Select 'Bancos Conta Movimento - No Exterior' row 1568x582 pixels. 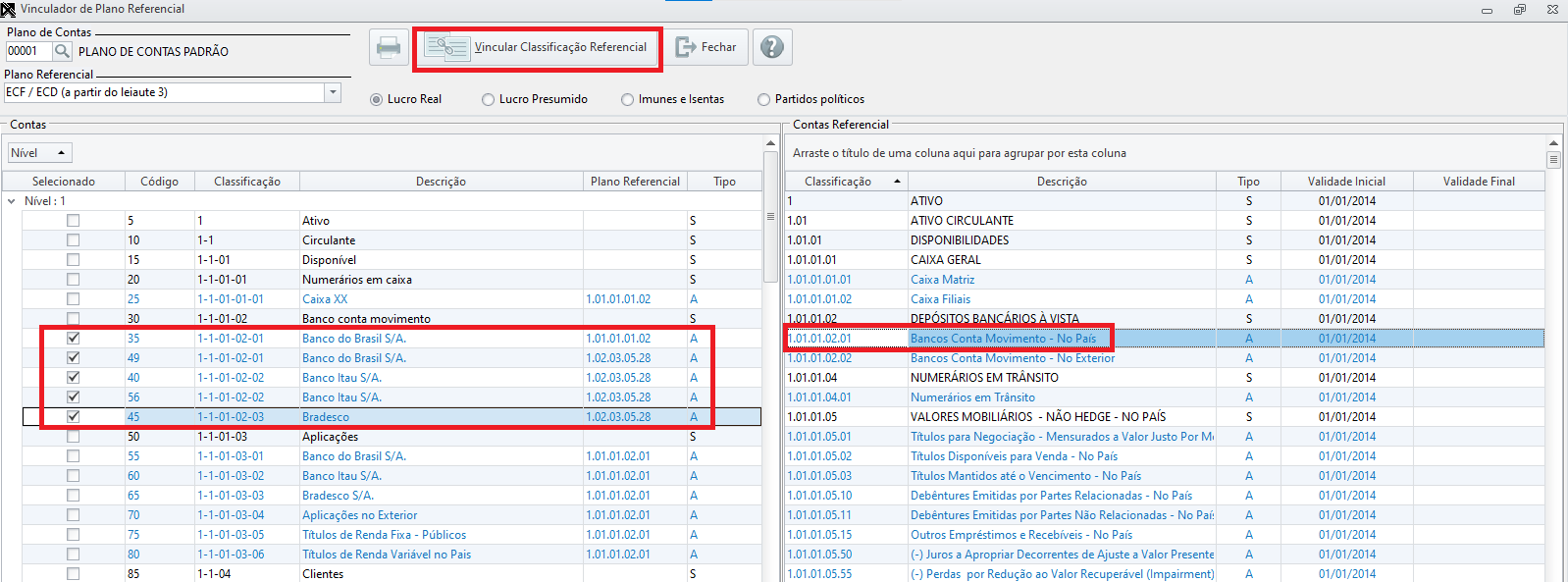tap(1165, 358)
